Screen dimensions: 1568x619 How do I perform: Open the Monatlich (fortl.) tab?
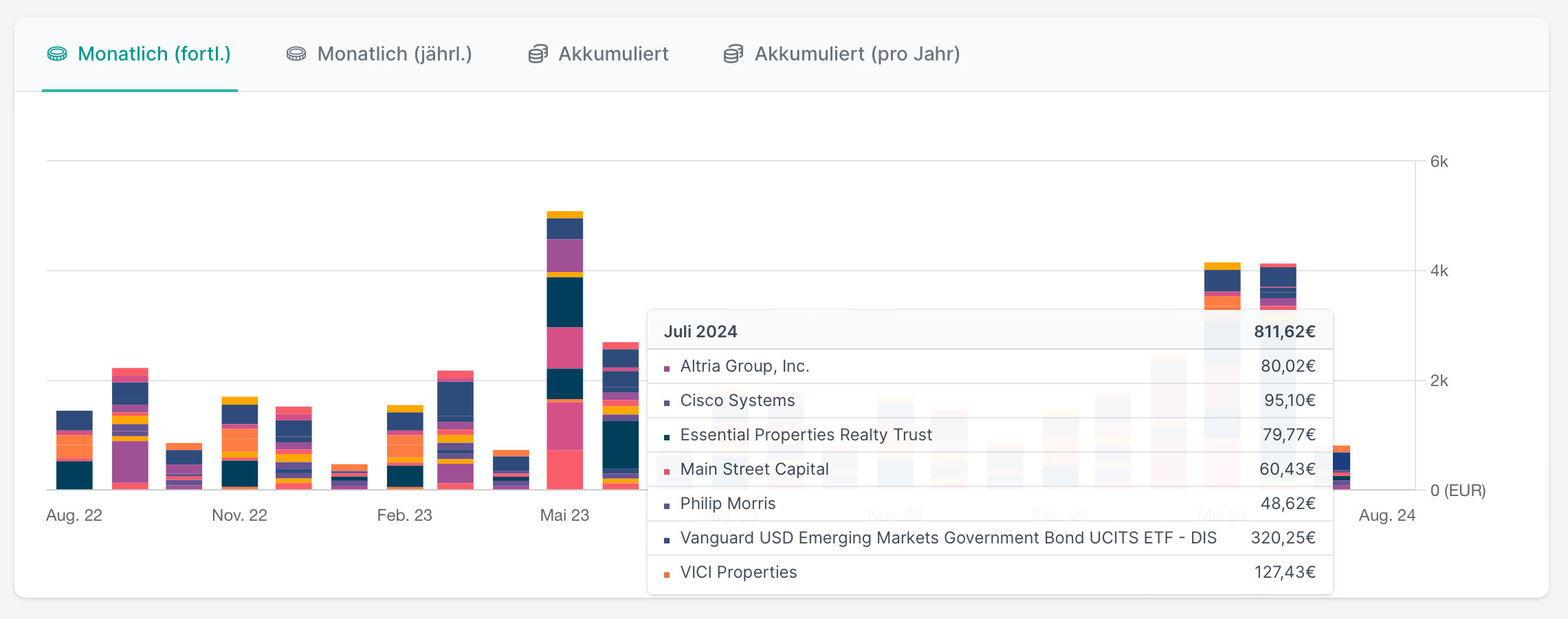[x=154, y=54]
